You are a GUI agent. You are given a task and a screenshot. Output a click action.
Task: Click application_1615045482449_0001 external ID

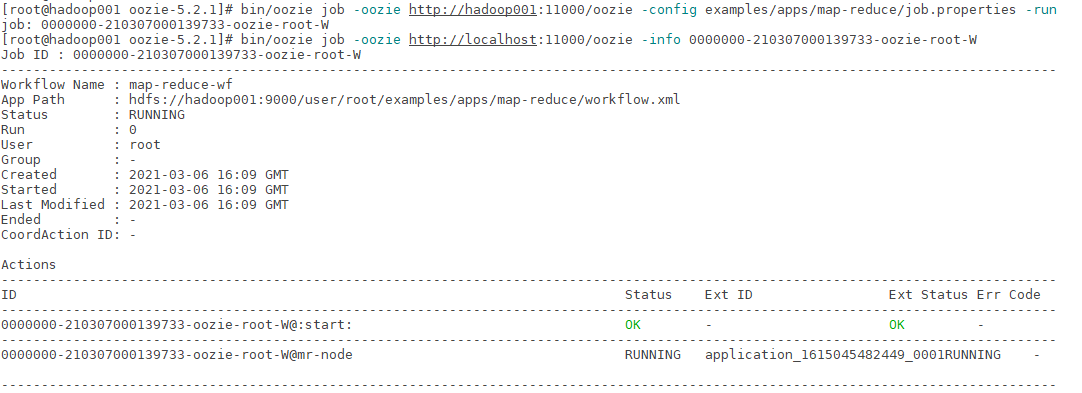click(825, 355)
